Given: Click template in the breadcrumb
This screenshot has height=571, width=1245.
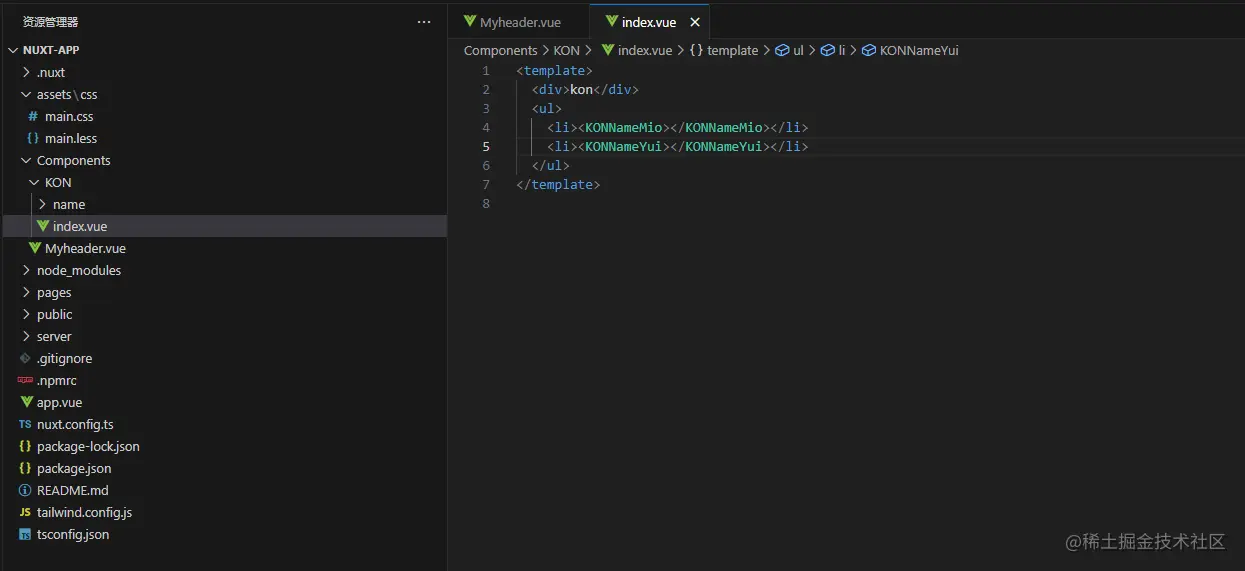Looking at the screenshot, I should click(732, 50).
